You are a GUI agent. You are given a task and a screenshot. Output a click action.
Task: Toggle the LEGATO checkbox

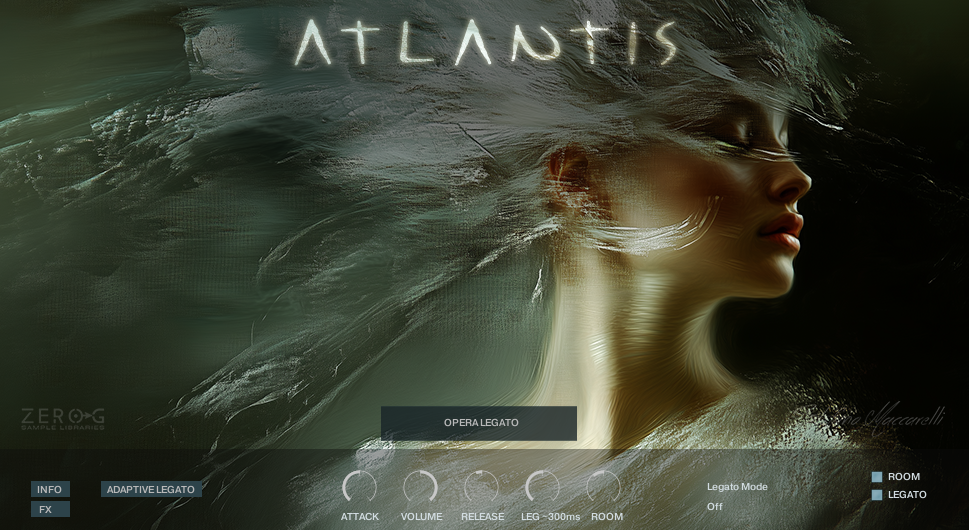877,495
